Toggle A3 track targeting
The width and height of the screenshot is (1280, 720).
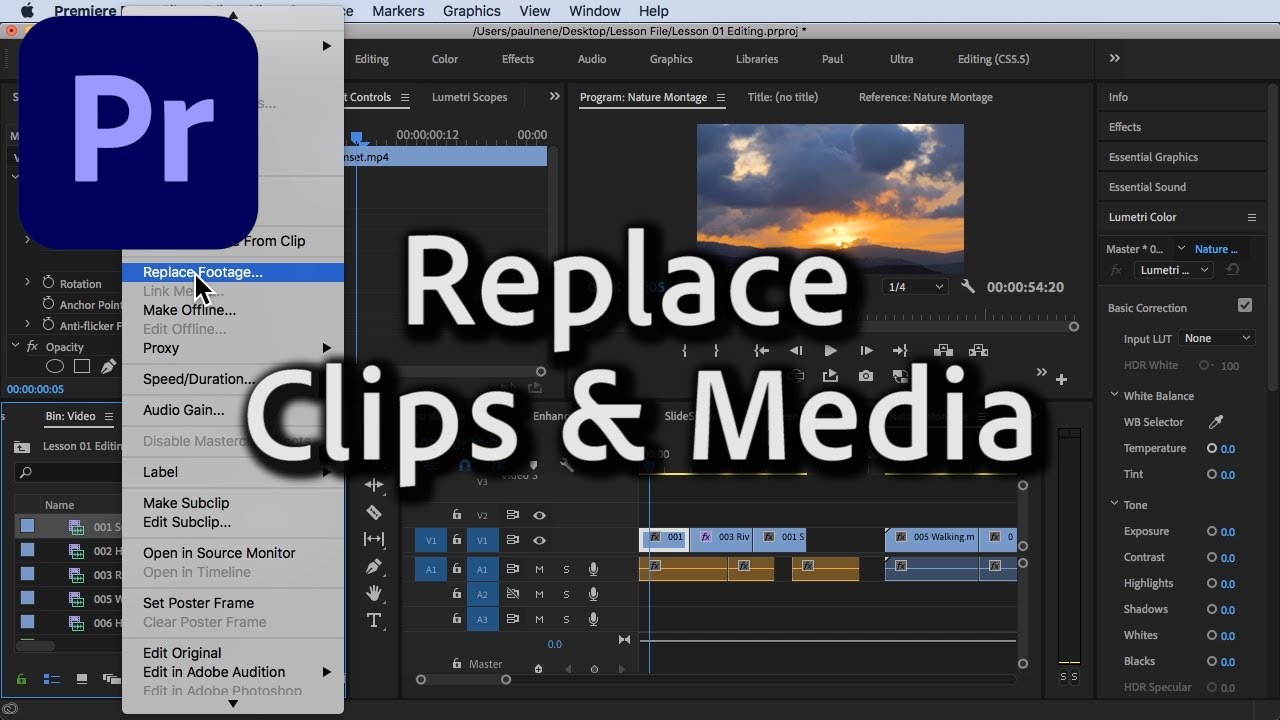pos(481,620)
